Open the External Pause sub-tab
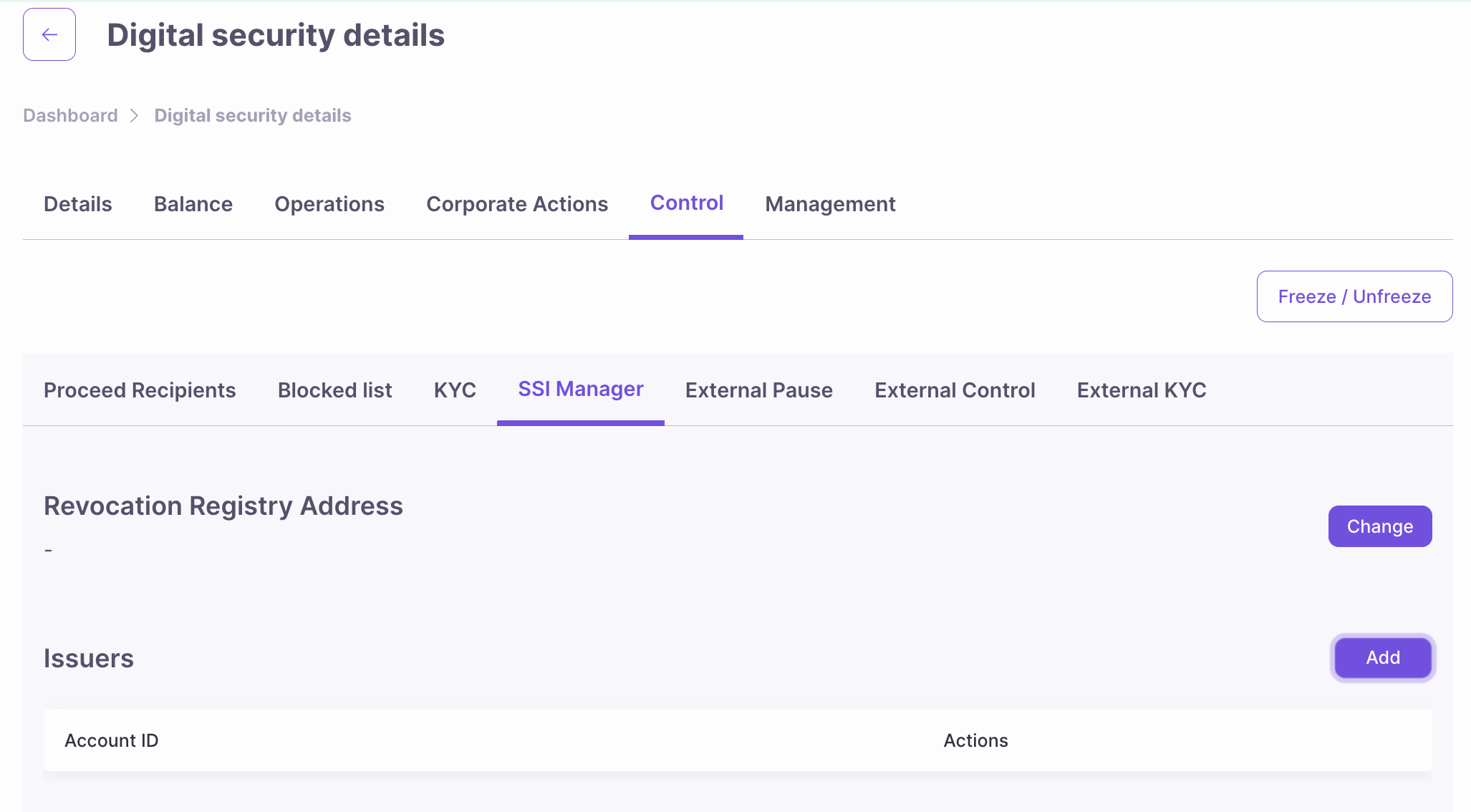Image resolution: width=1471 pixels, height=812 pixels. tap(758, 390)
